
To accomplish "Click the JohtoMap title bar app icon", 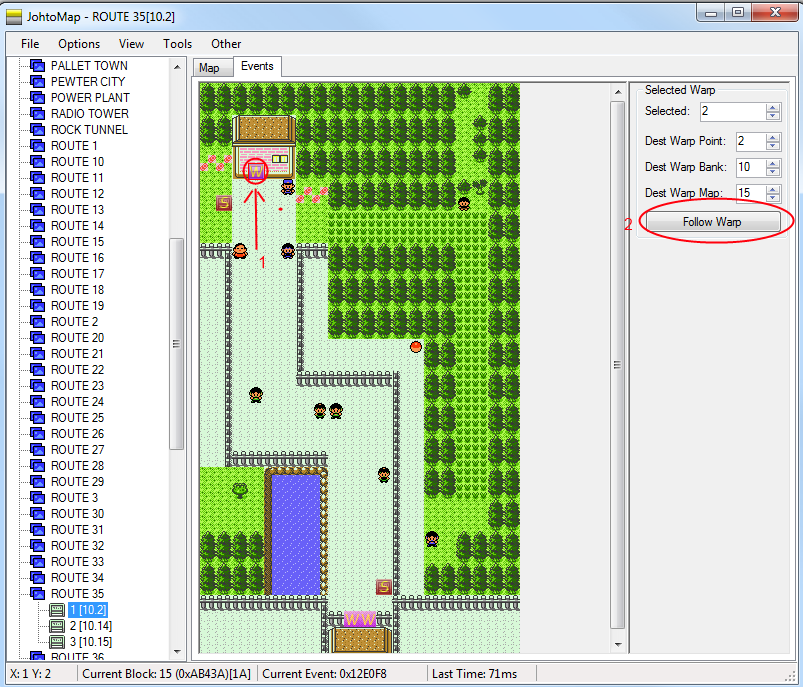I will click(14, 14).
